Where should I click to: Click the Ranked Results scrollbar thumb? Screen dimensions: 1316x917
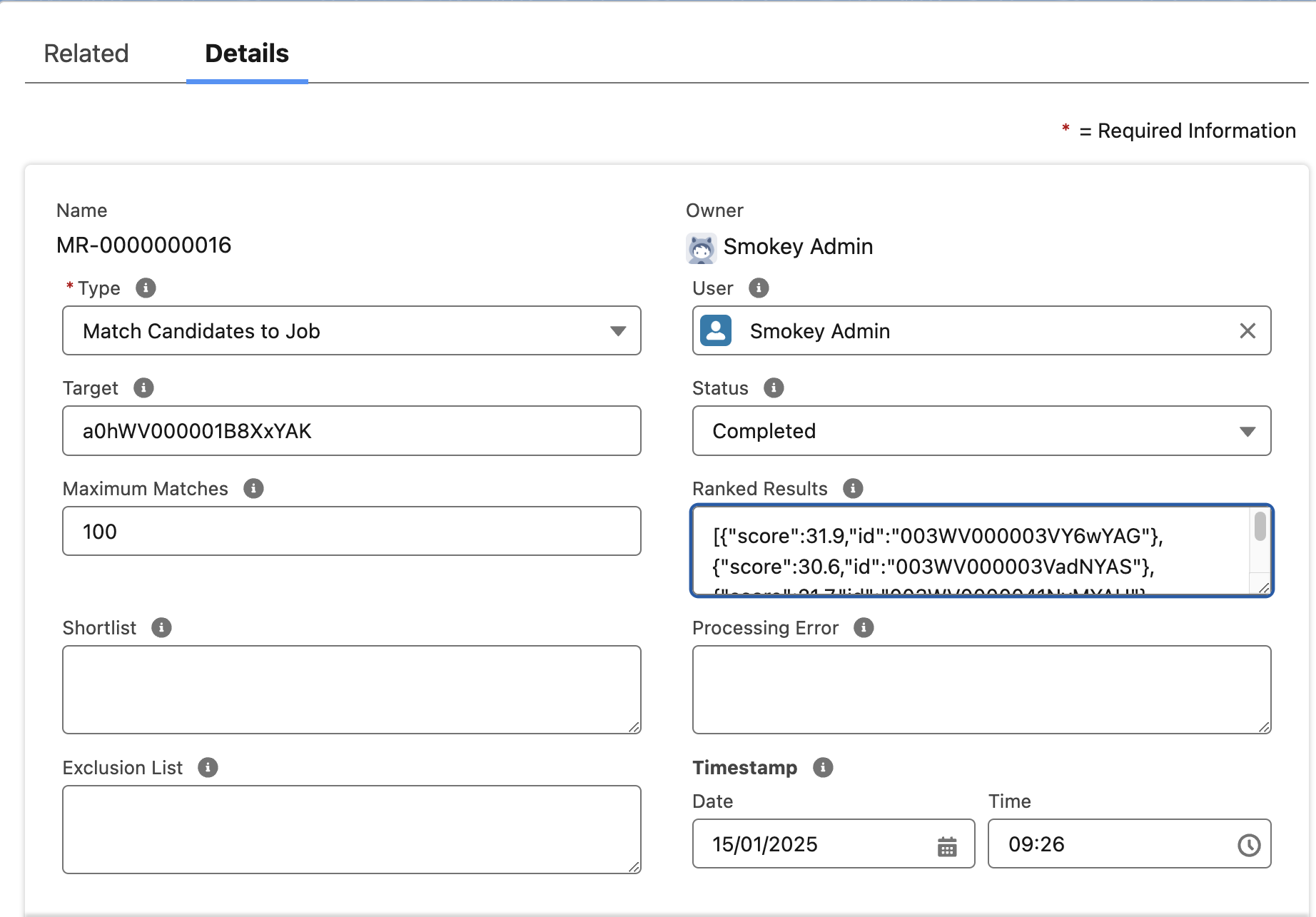pyautogui.click(x=1260, y=527)
